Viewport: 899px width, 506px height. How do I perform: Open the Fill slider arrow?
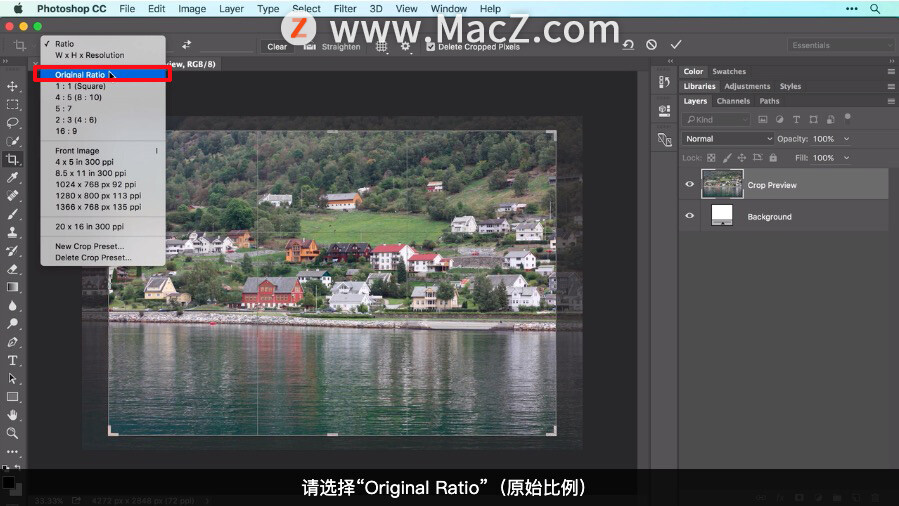click(x=846, y=158)
